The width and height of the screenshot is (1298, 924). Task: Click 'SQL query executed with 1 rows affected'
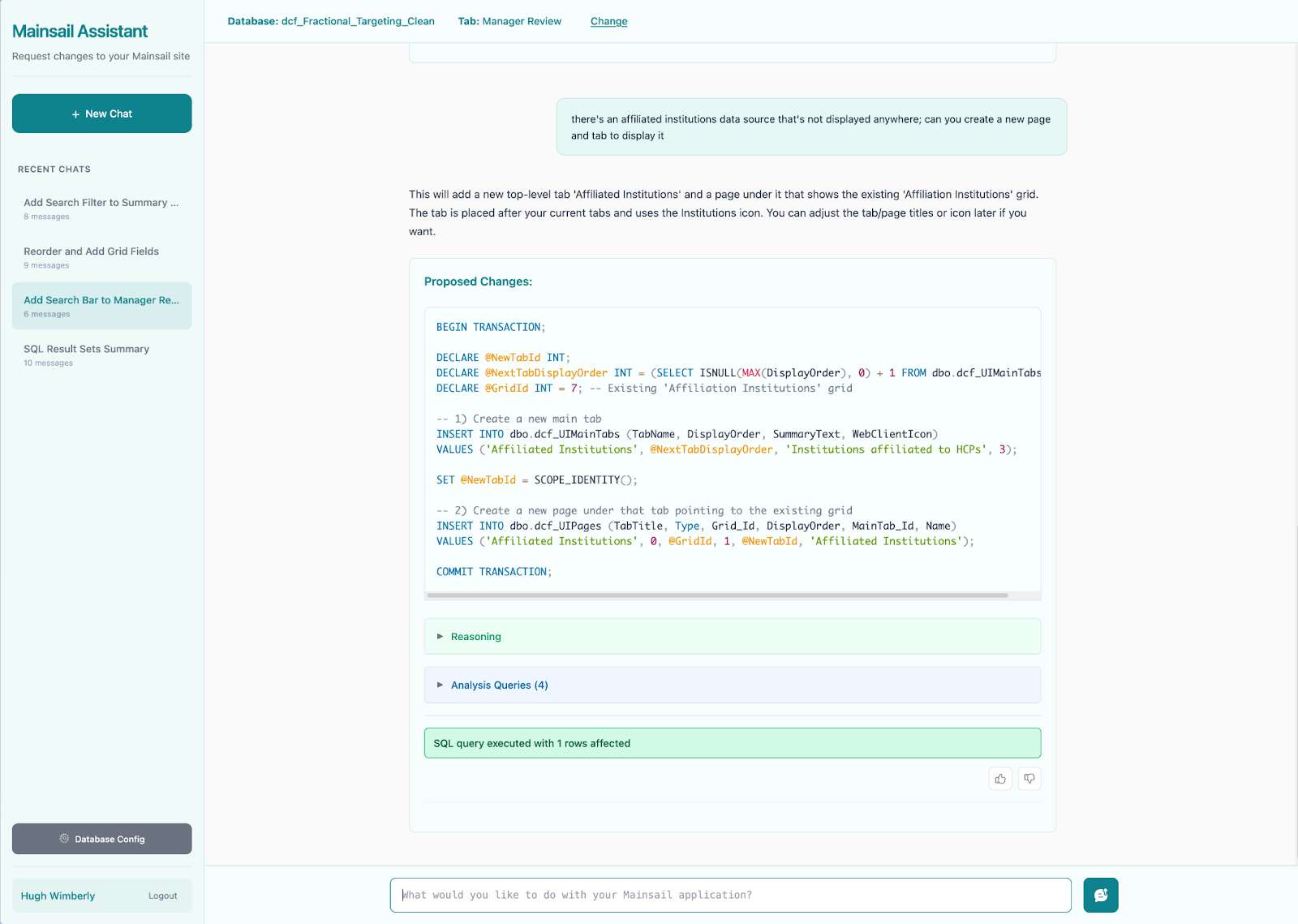click(x=733, y=743)
